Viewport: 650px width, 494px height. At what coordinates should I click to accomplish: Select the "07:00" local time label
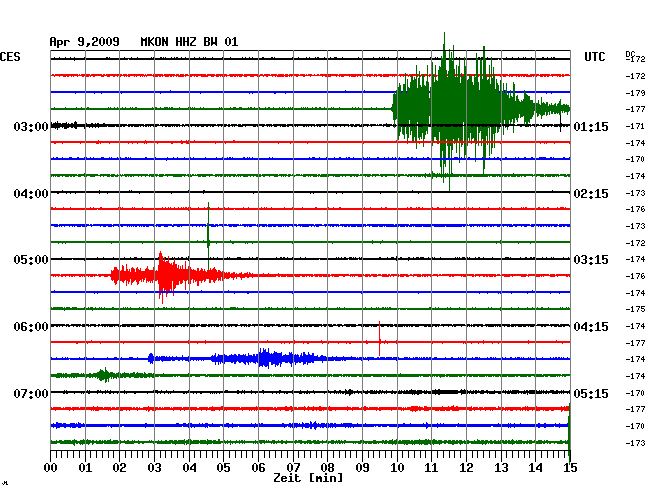31,393
